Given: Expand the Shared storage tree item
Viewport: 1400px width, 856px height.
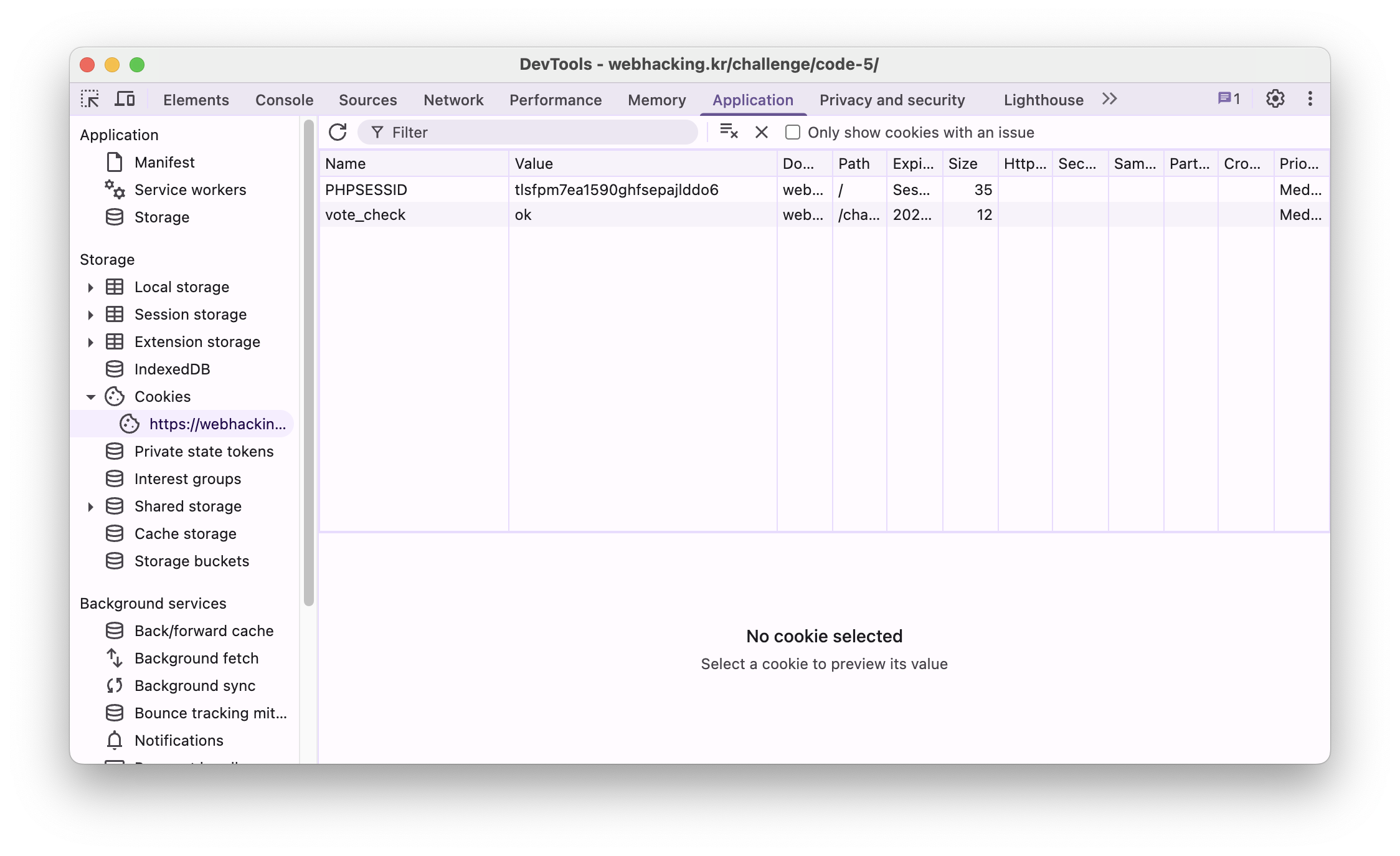Looking at the screenshot, I should coord(91,506).
